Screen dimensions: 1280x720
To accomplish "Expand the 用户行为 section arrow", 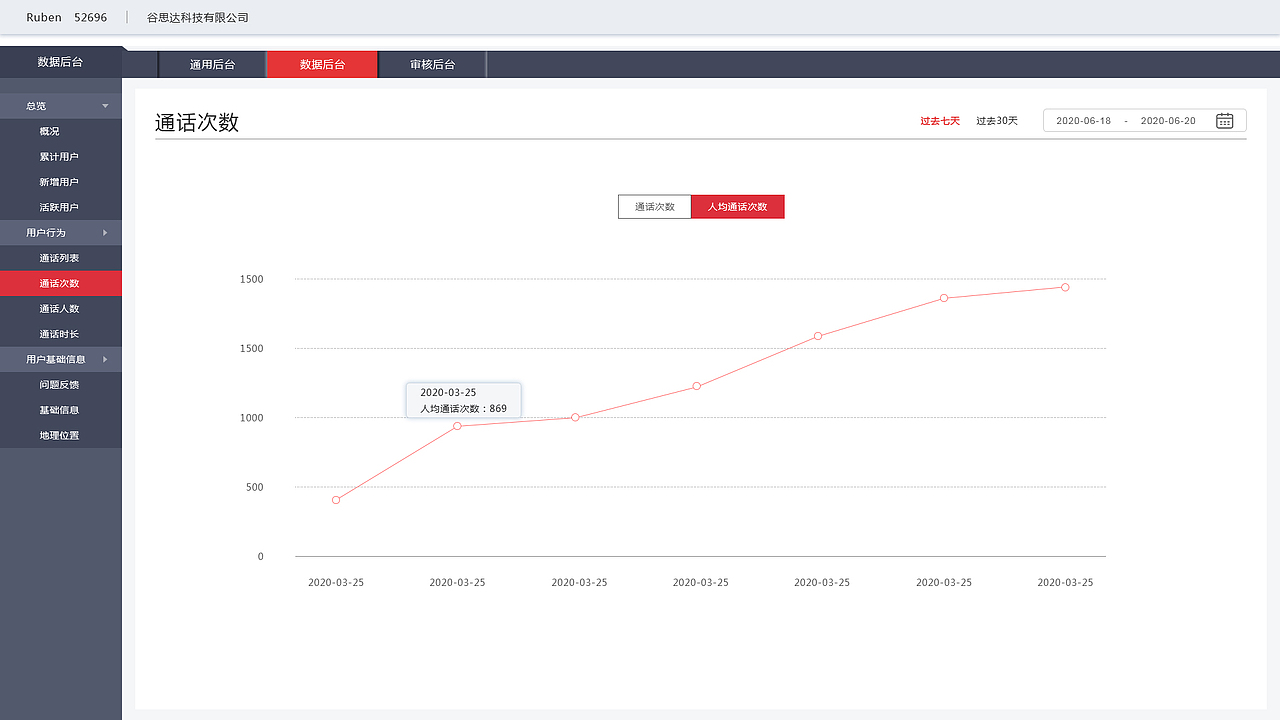I will [105, 233].
